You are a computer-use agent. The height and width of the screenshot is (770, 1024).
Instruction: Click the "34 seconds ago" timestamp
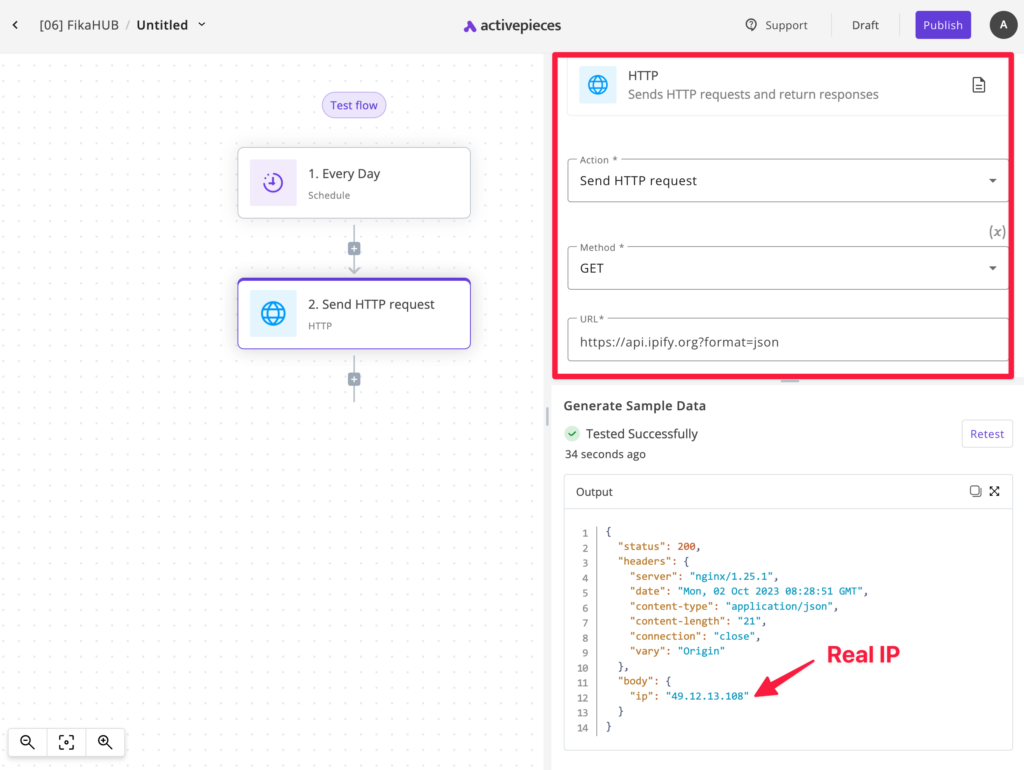pos(605,454)
